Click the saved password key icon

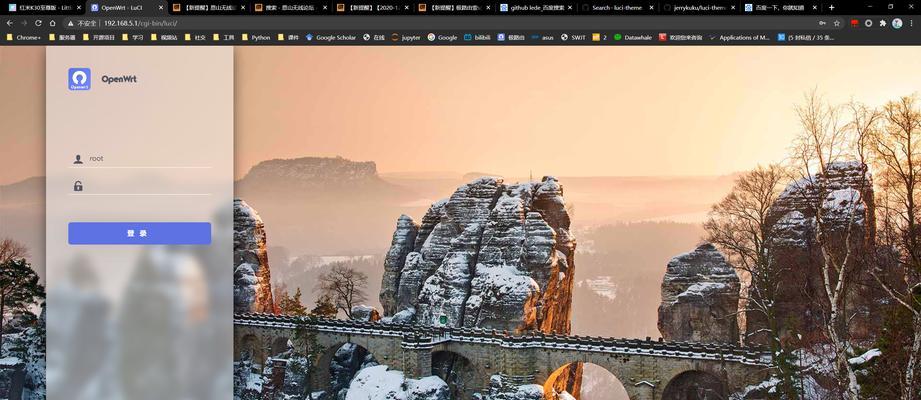pos(822,23)
